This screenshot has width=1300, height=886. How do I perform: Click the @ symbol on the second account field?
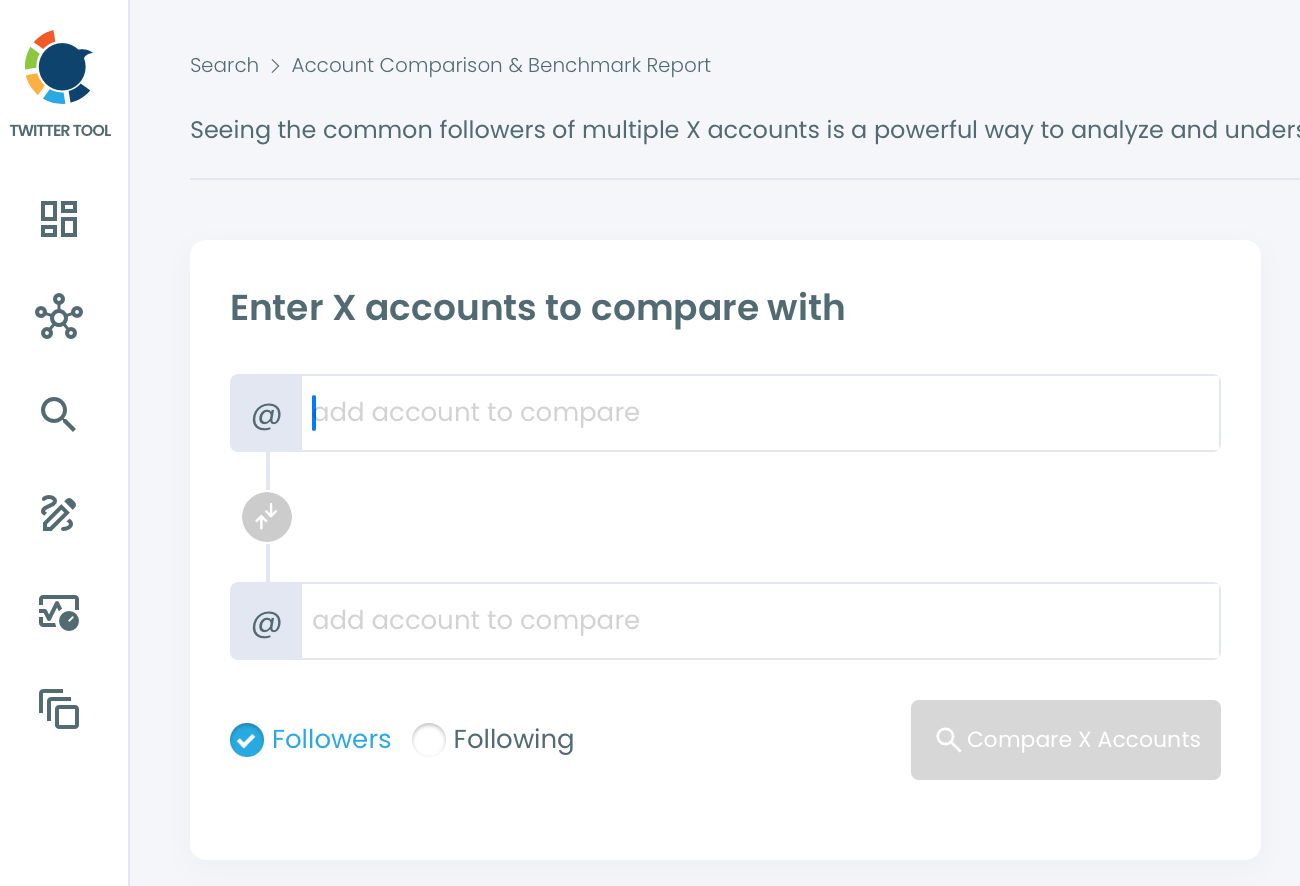click(x=266, y=621)
